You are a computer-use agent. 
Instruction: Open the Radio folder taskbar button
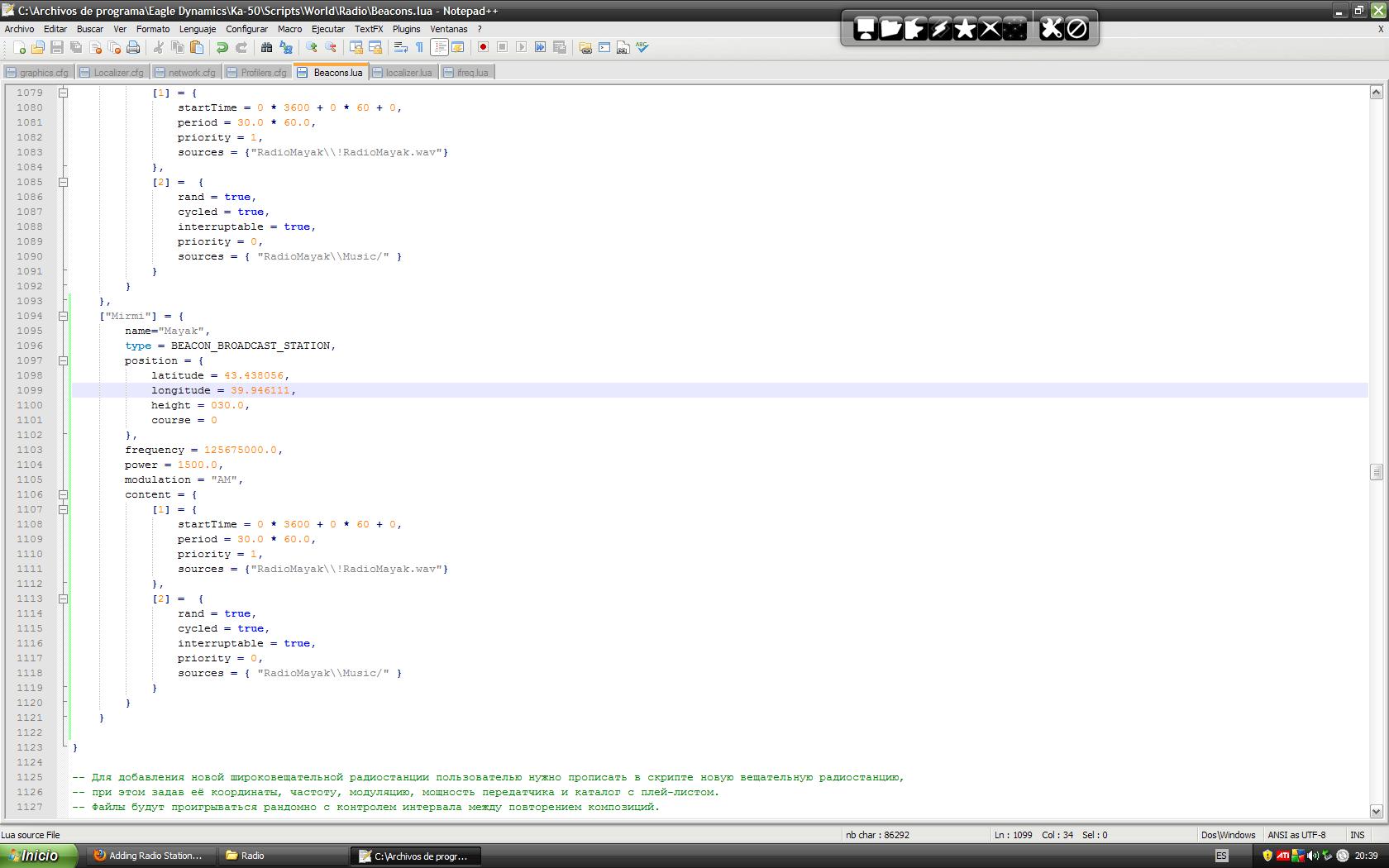tap(283, 856)
